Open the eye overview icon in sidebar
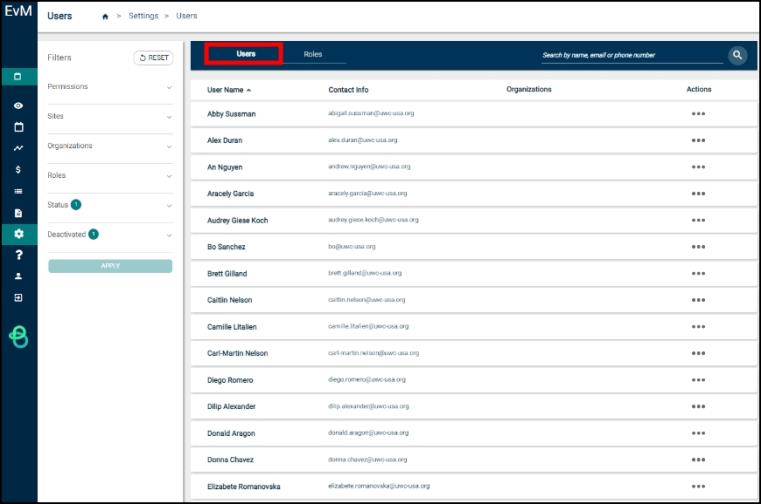This screenshot has width=761, height=504. (x=18, y=105)
